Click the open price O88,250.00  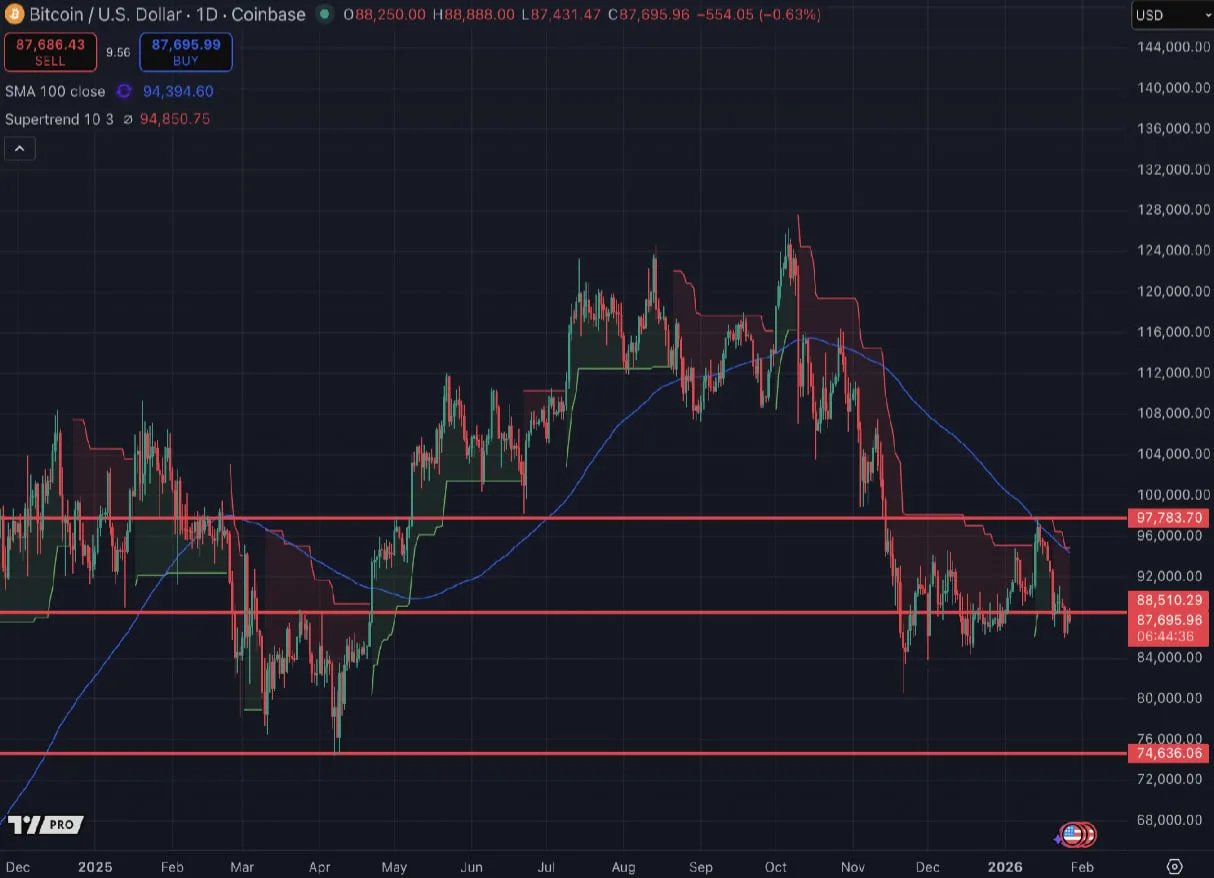tap(384, 15)
